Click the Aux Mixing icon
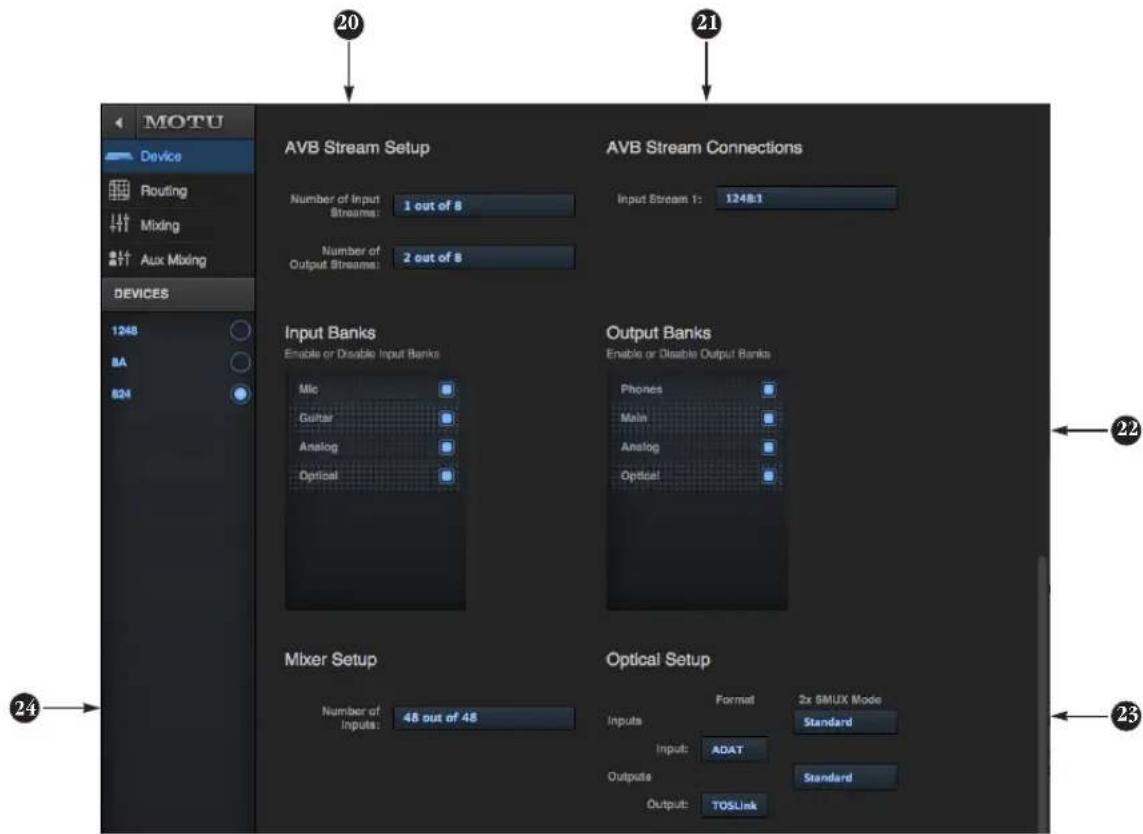The image size is (1143, 834). click(x=120, y=259)
